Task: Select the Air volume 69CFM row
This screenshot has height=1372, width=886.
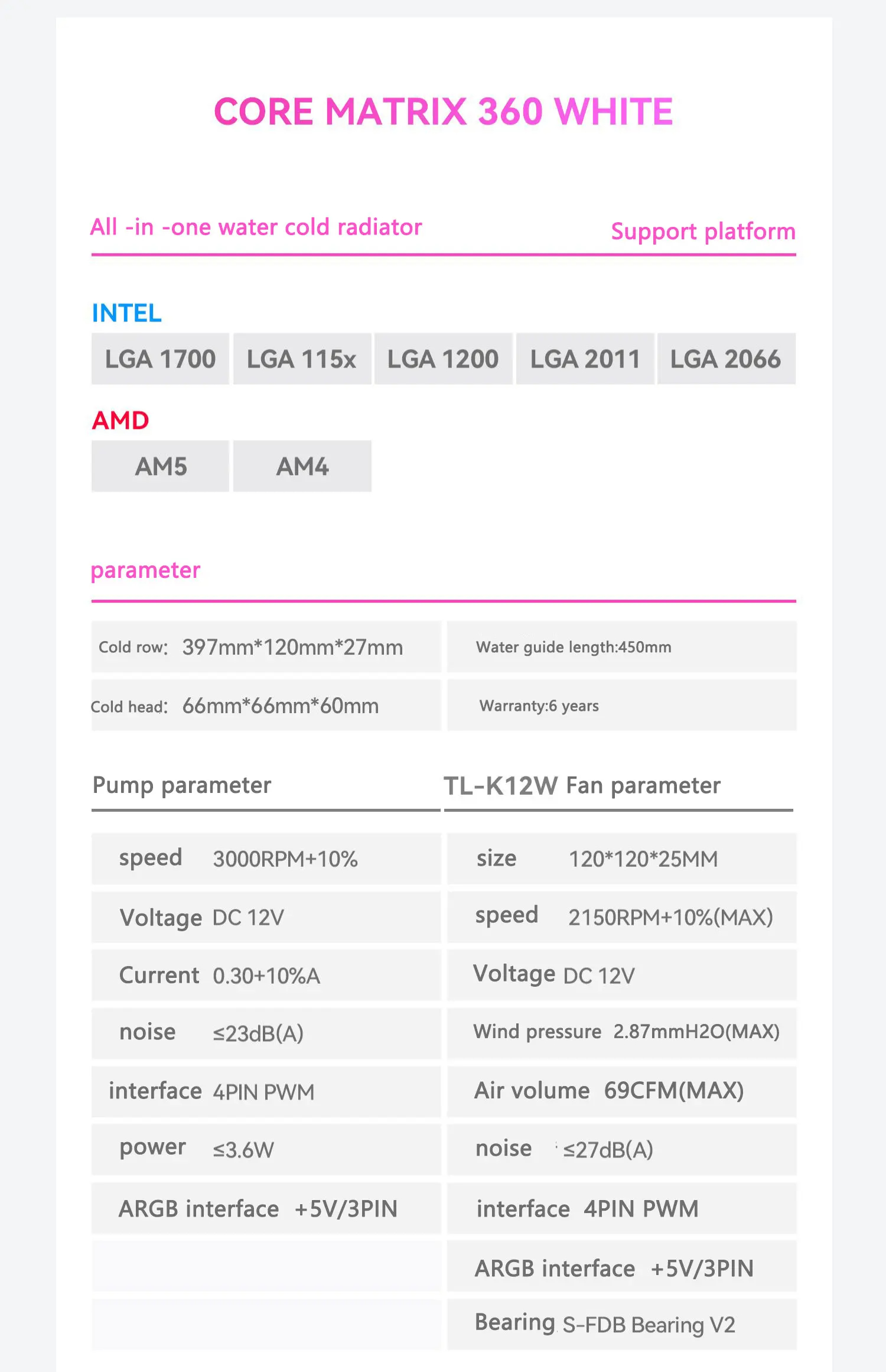Action: 621,1091
